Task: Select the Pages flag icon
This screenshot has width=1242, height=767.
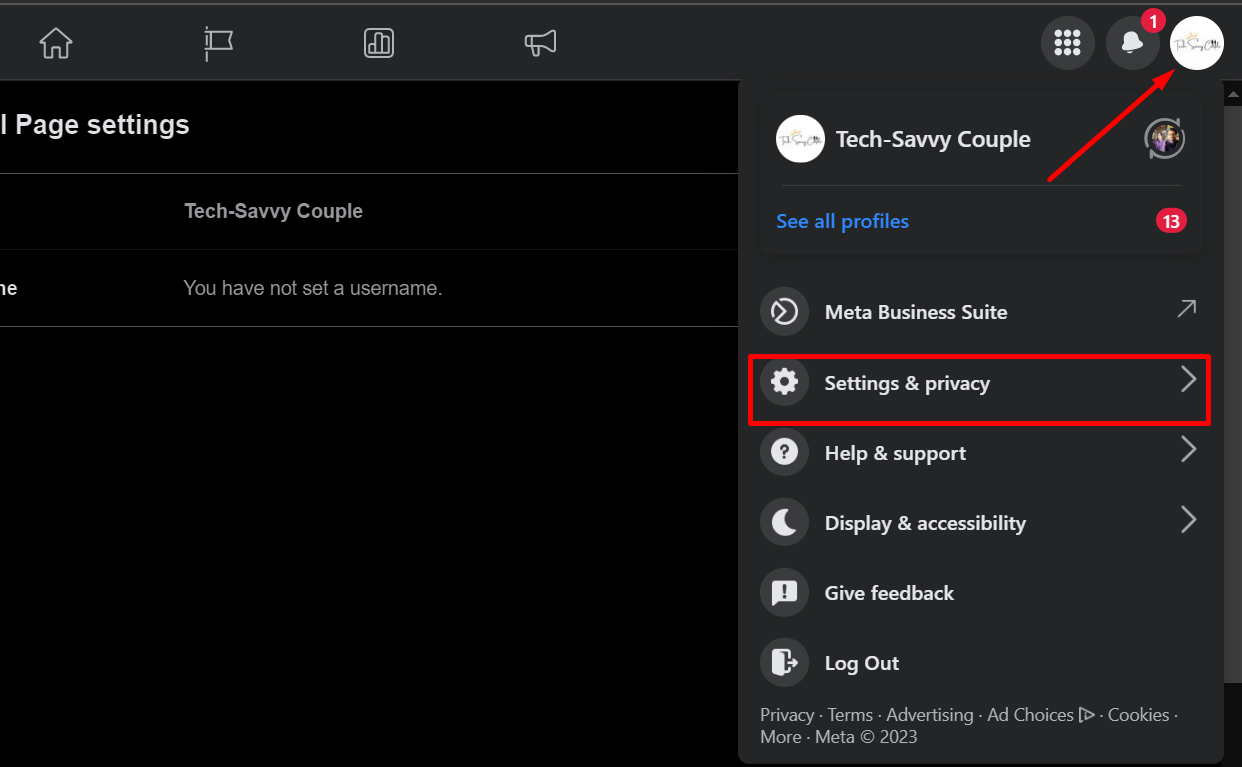Action: (218, 42)
